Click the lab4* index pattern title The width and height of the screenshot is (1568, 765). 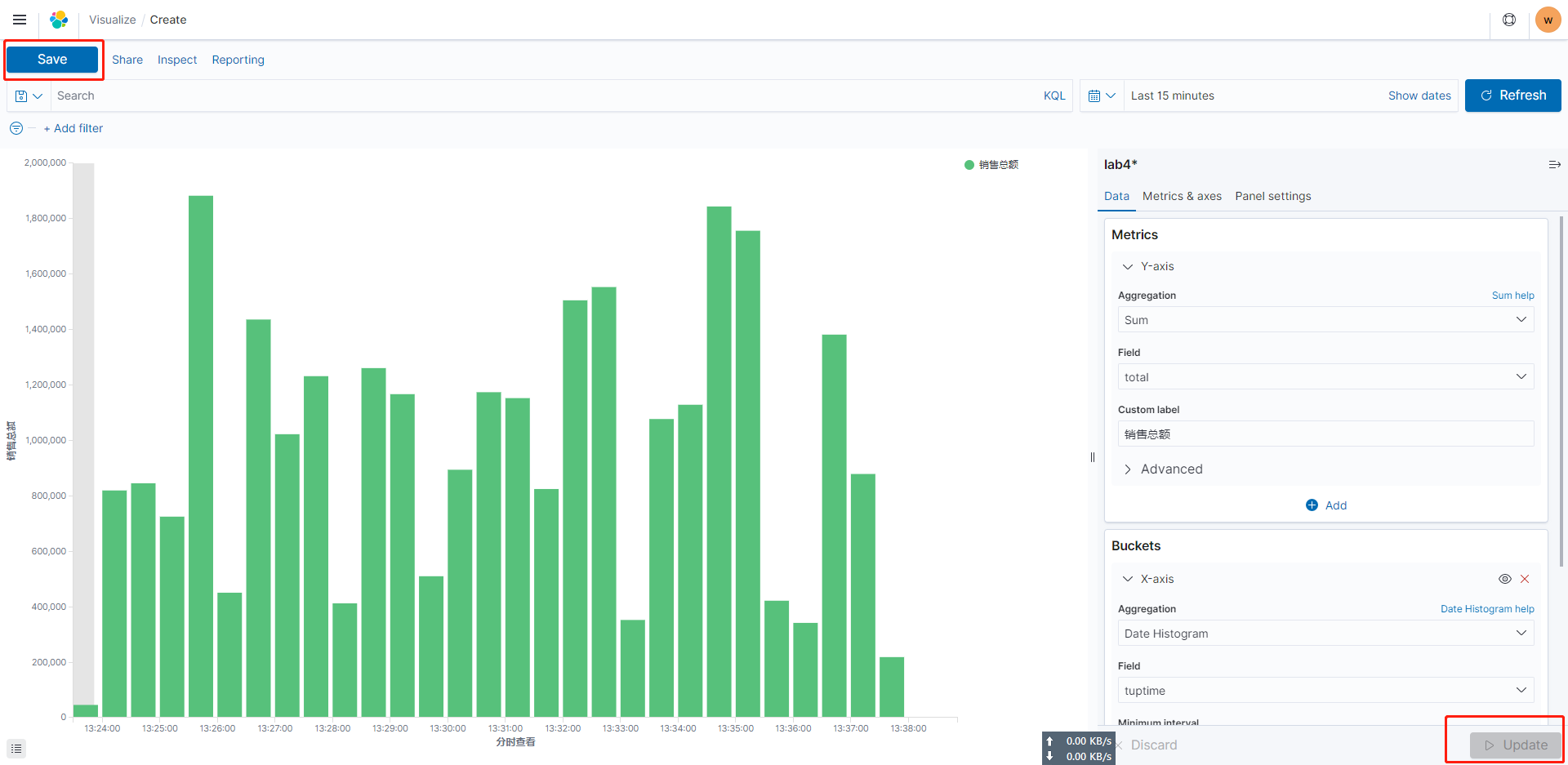[x=1120, y=165]
